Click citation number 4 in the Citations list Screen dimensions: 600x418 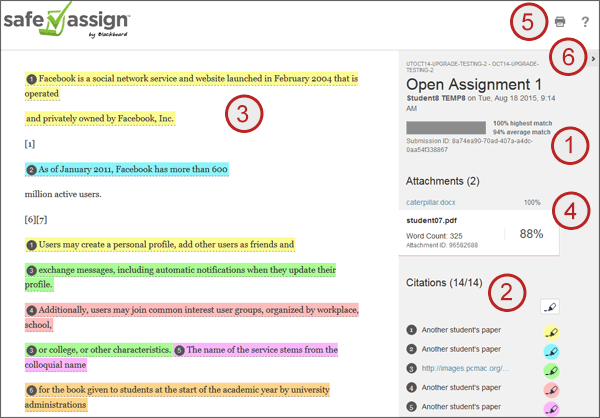[411, 387]
